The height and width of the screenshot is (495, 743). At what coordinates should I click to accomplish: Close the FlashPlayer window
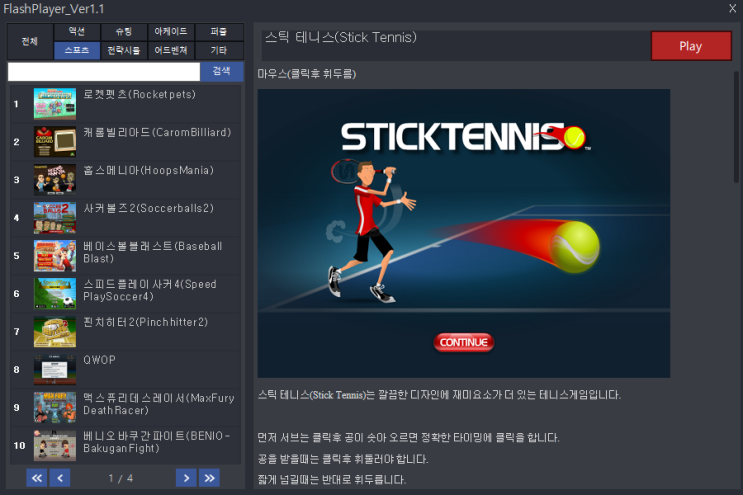tap(733, 8)
